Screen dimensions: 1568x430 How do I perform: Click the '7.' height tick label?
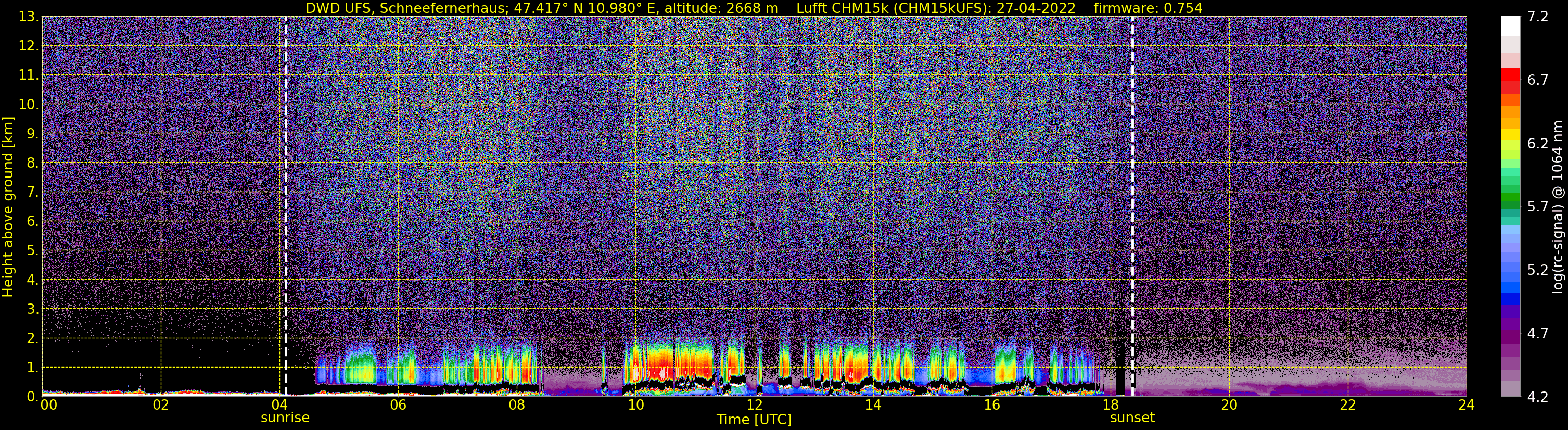tap(32, 192)
